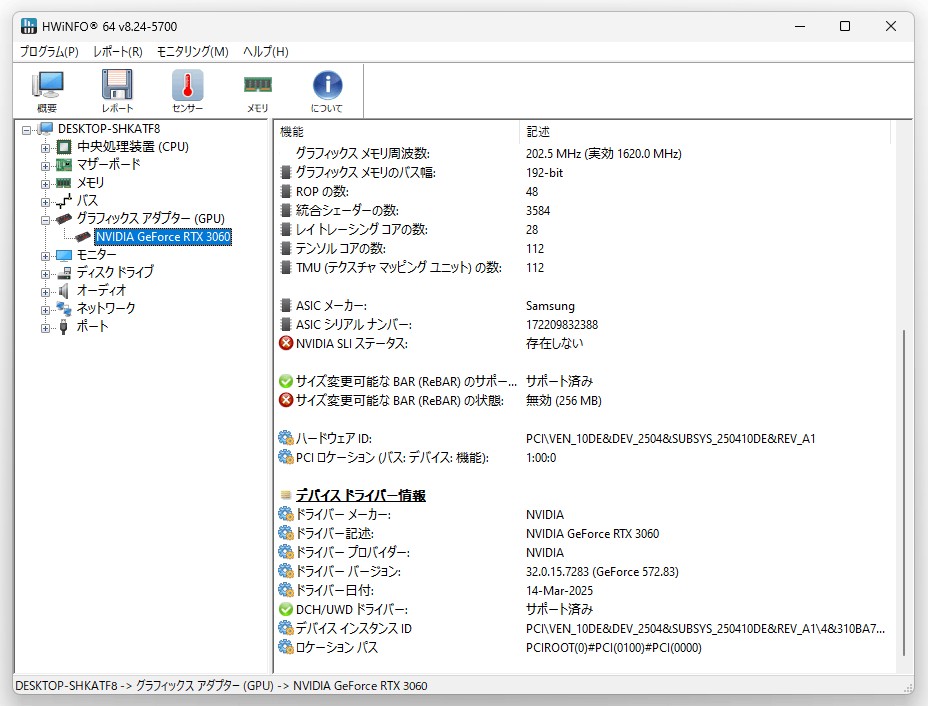Click the マザーボード board icon in tree

(64, 165)
